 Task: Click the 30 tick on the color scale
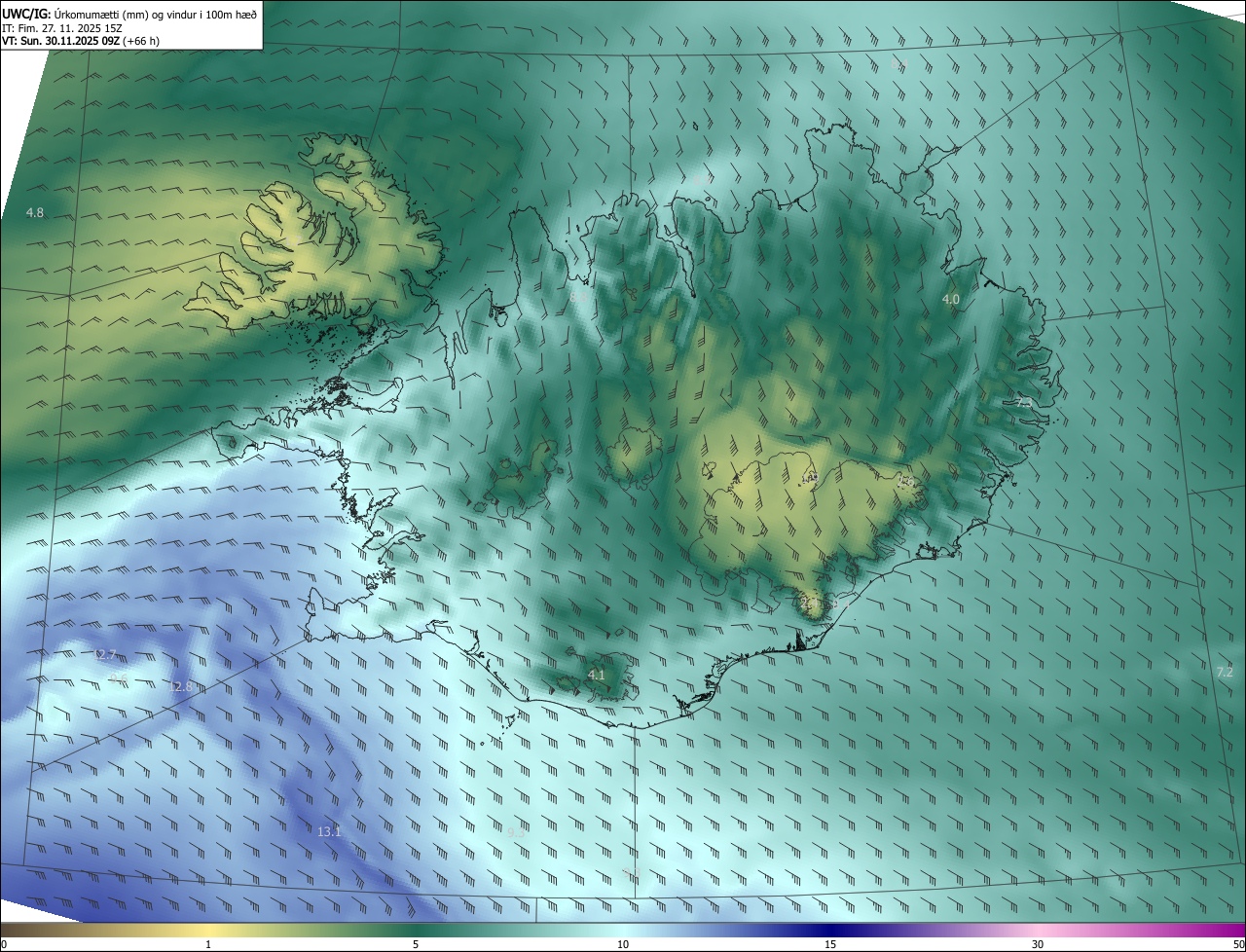[x=1038, y=945]
